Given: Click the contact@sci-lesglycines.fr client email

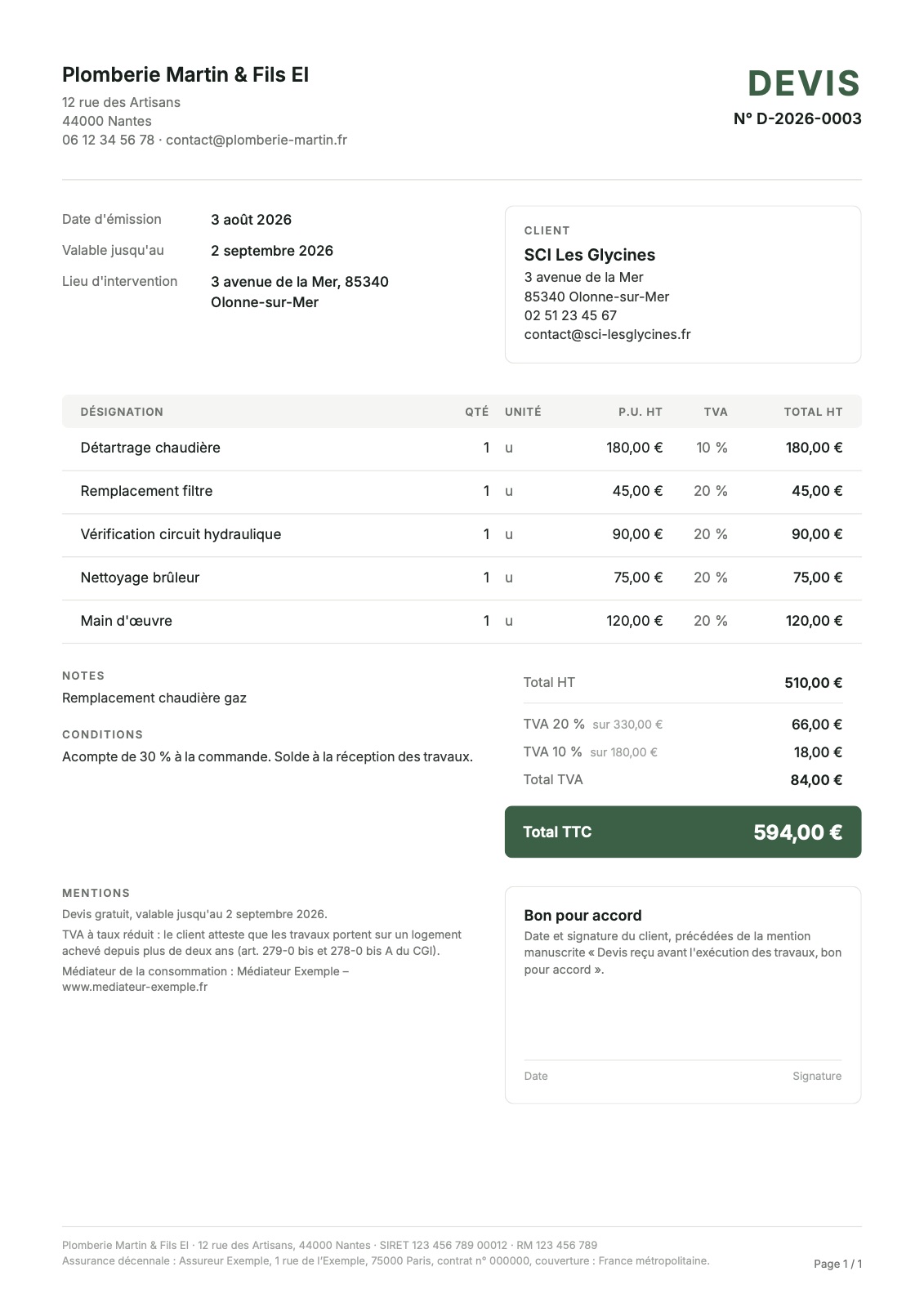Looking at the screenshot, I should 607,334.
